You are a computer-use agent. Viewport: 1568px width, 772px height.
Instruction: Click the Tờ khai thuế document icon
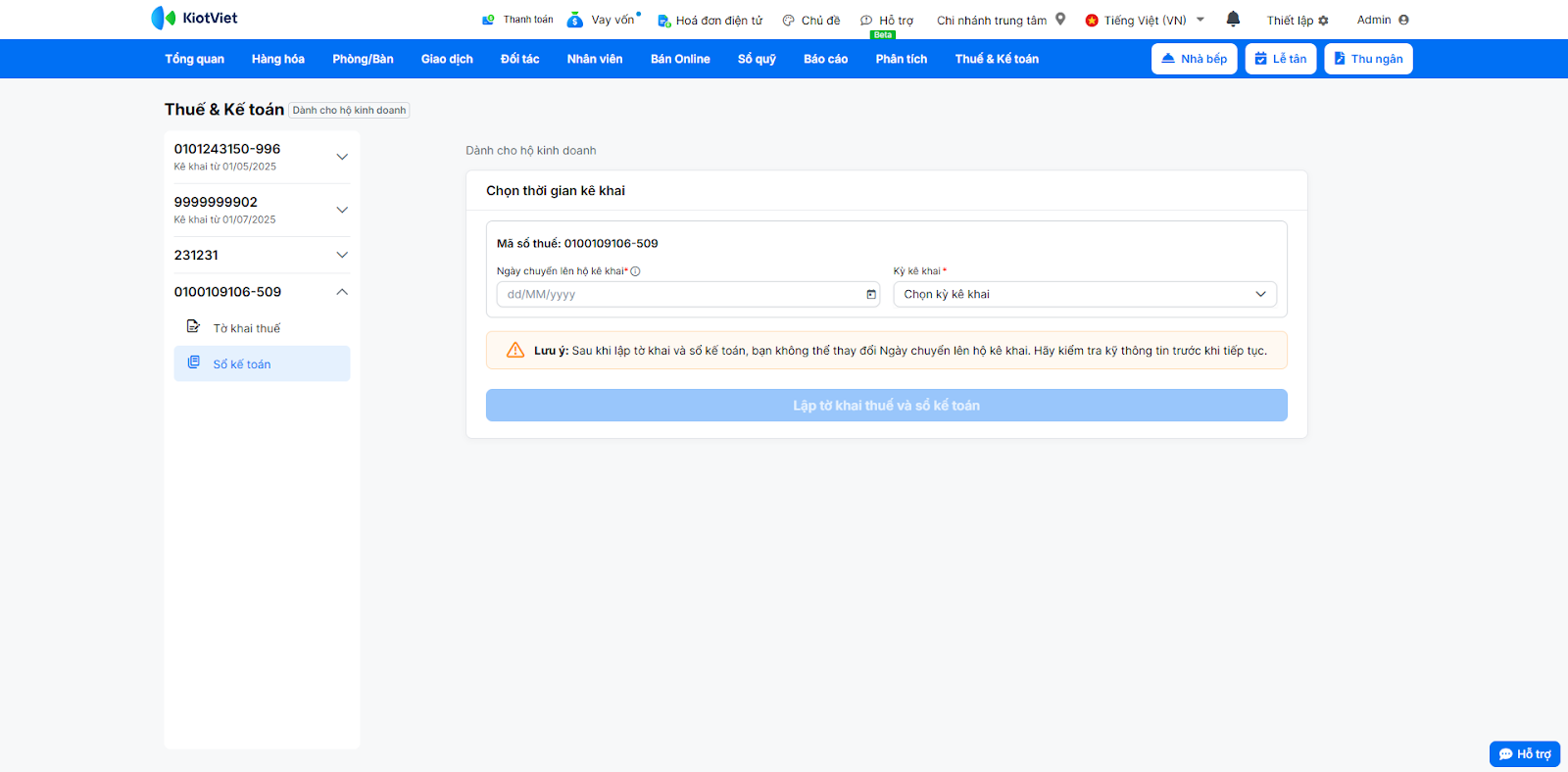193,326
